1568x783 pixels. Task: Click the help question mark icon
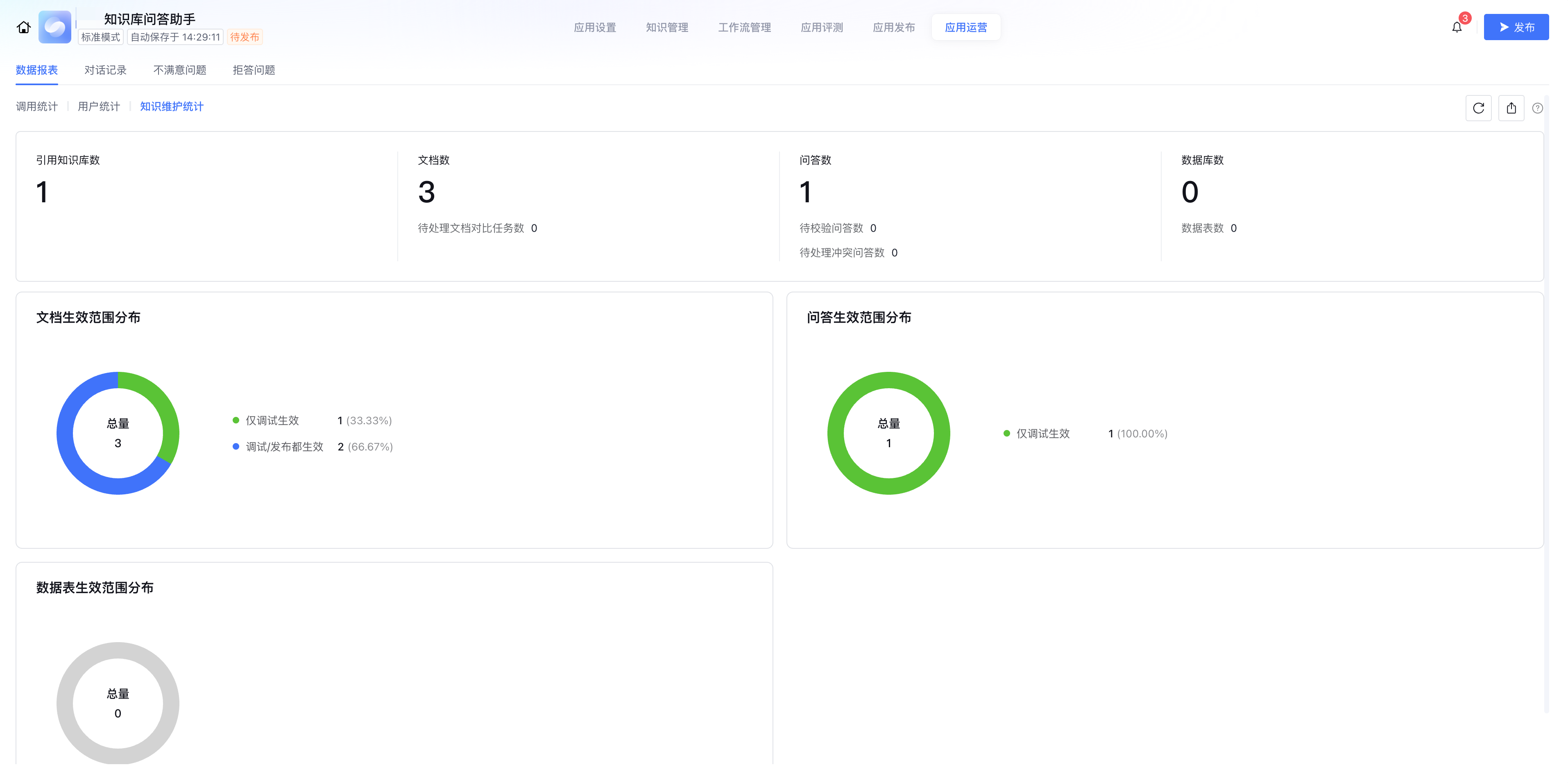(1538, 108)
